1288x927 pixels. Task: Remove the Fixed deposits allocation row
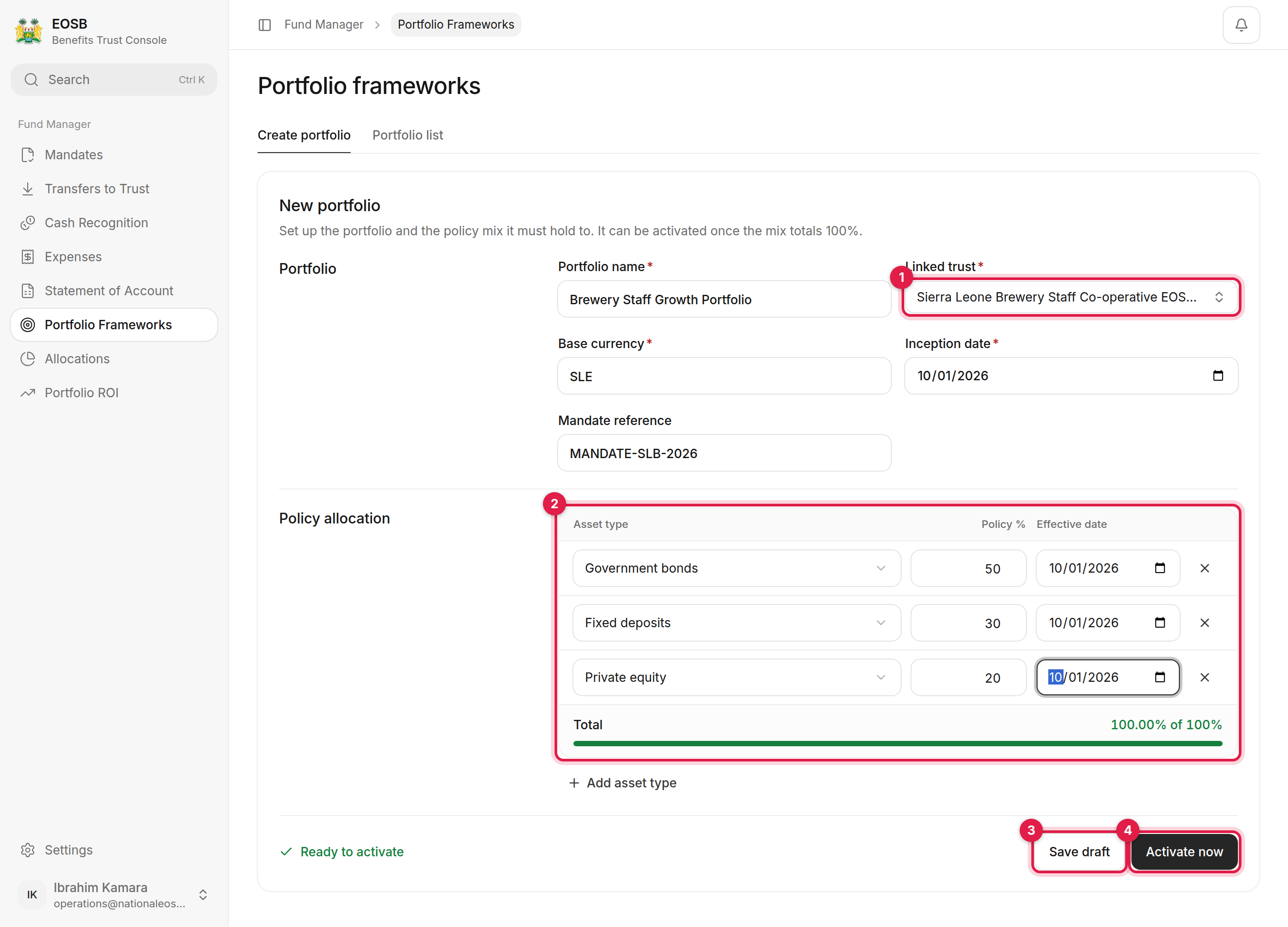tap(1204, 622)
